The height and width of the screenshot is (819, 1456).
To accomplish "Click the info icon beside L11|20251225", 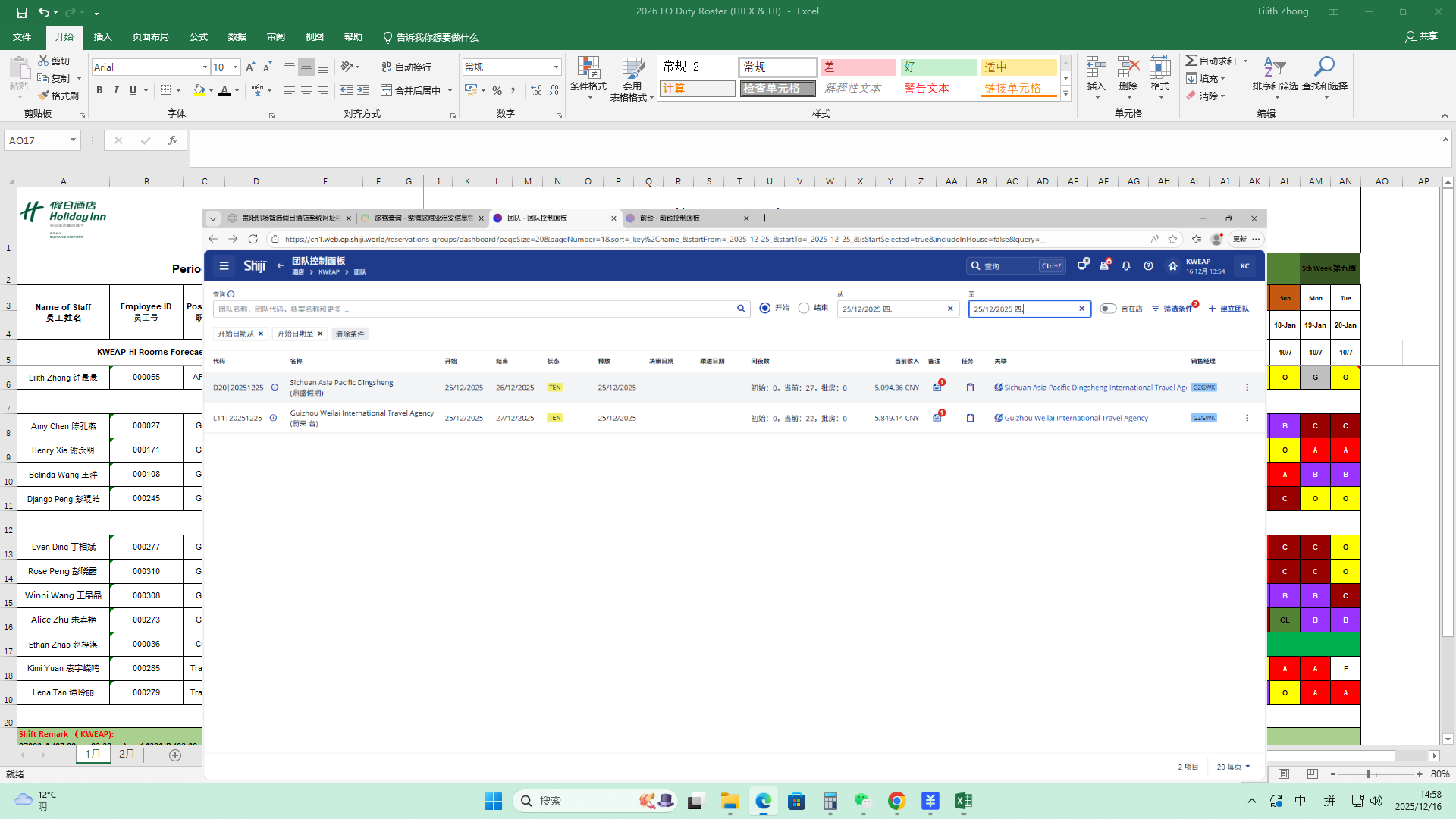I will click(x=273, y=418).
